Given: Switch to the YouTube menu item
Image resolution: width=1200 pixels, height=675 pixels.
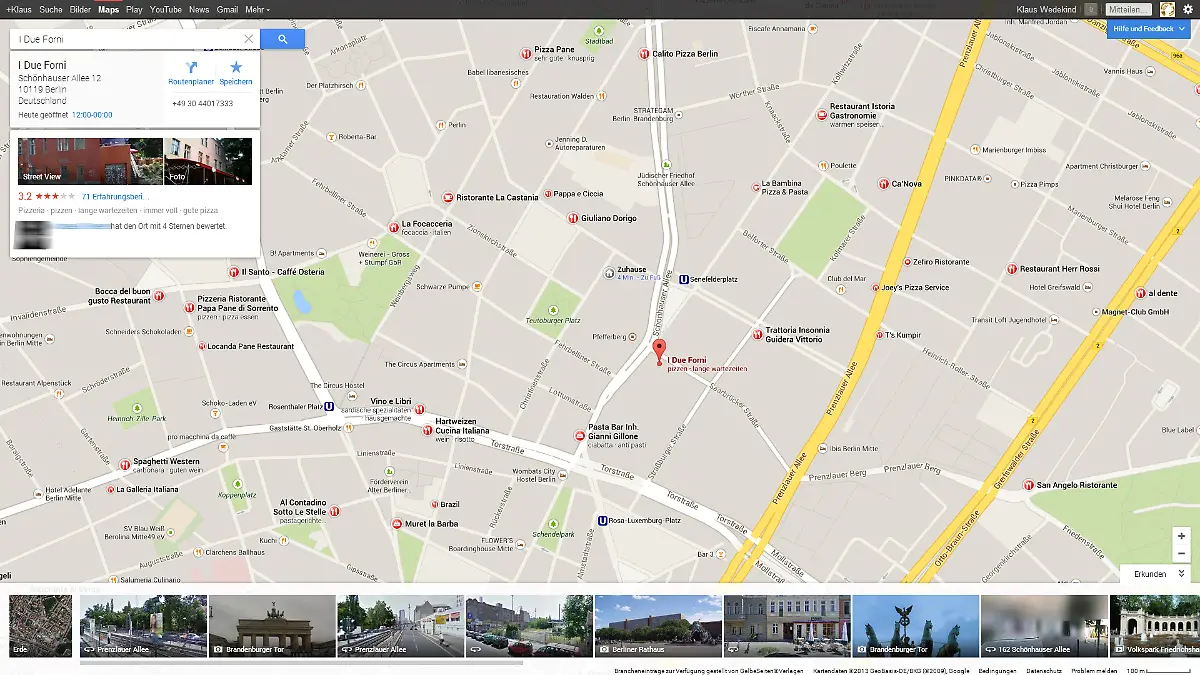Looking at the screenshot, I should point(165,9).
